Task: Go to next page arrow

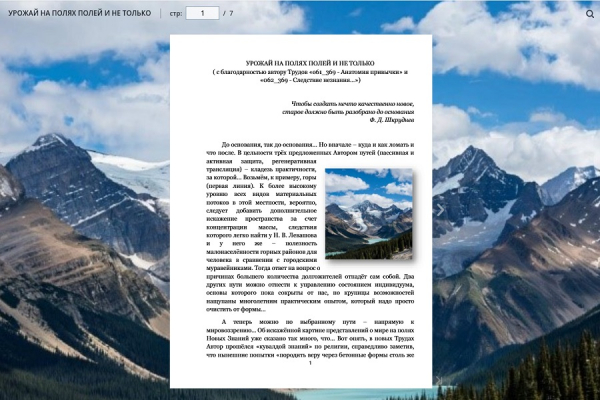Action: pyautogui.click(x=440, y=209)
